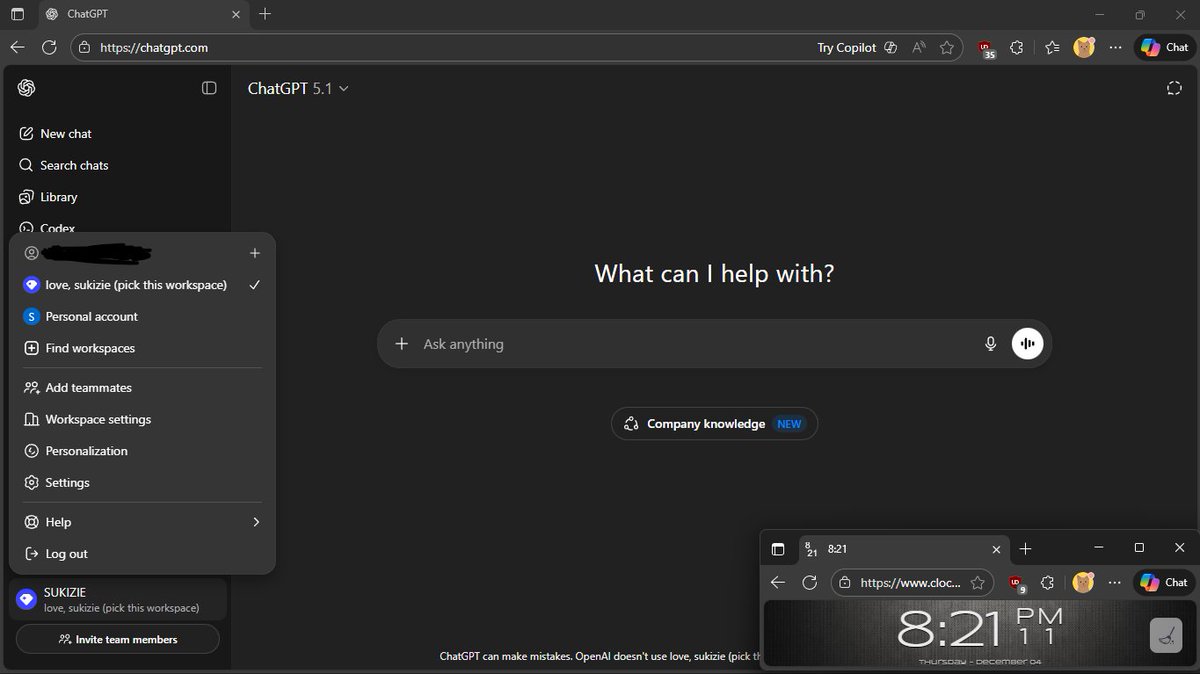
Task: Choose Add teammates
Action: tap(142, 387)
